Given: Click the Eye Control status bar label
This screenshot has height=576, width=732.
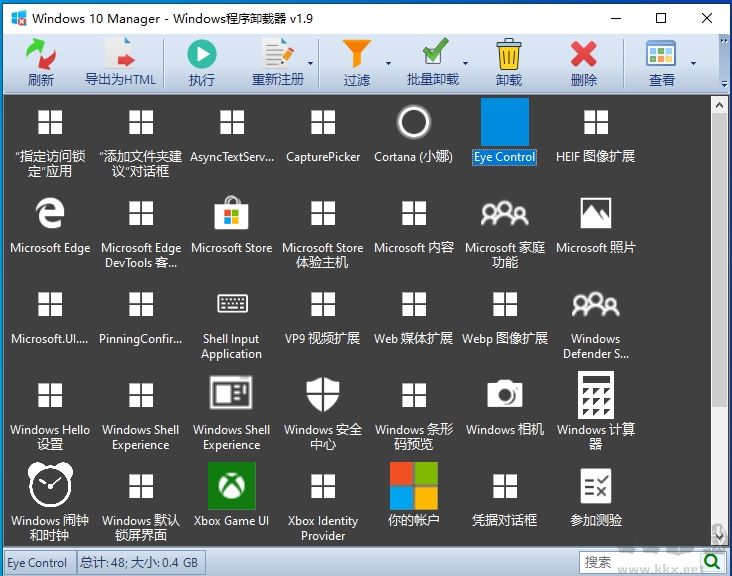Looking at the screenshot, I should [37, 562].
